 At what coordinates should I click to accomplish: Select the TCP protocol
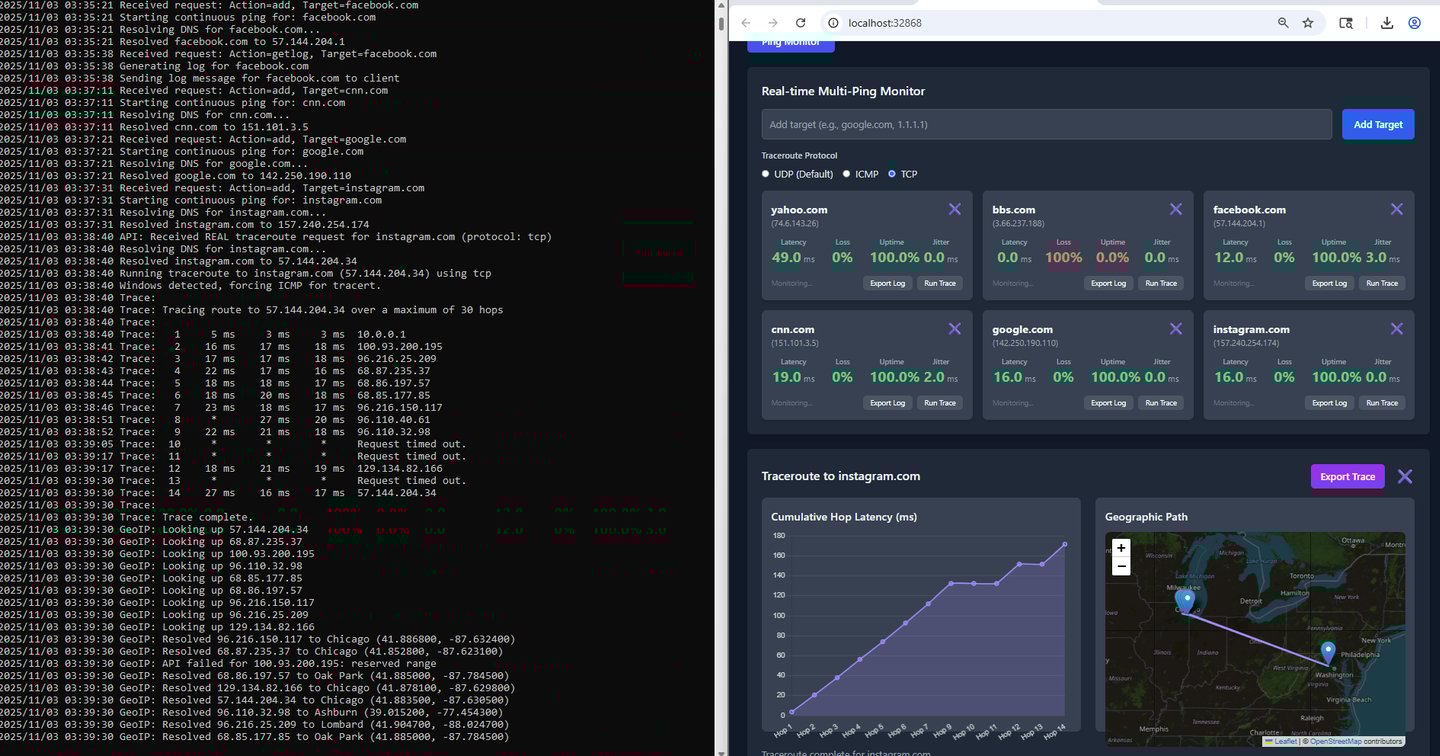tap(891, 173)
